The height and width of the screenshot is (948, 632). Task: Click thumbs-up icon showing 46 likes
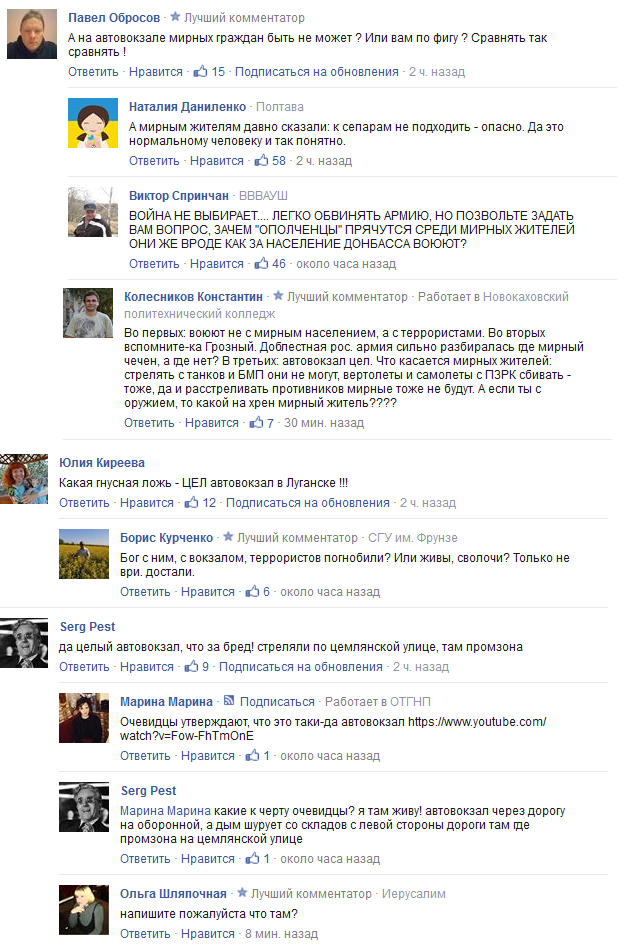coord(261,263)
